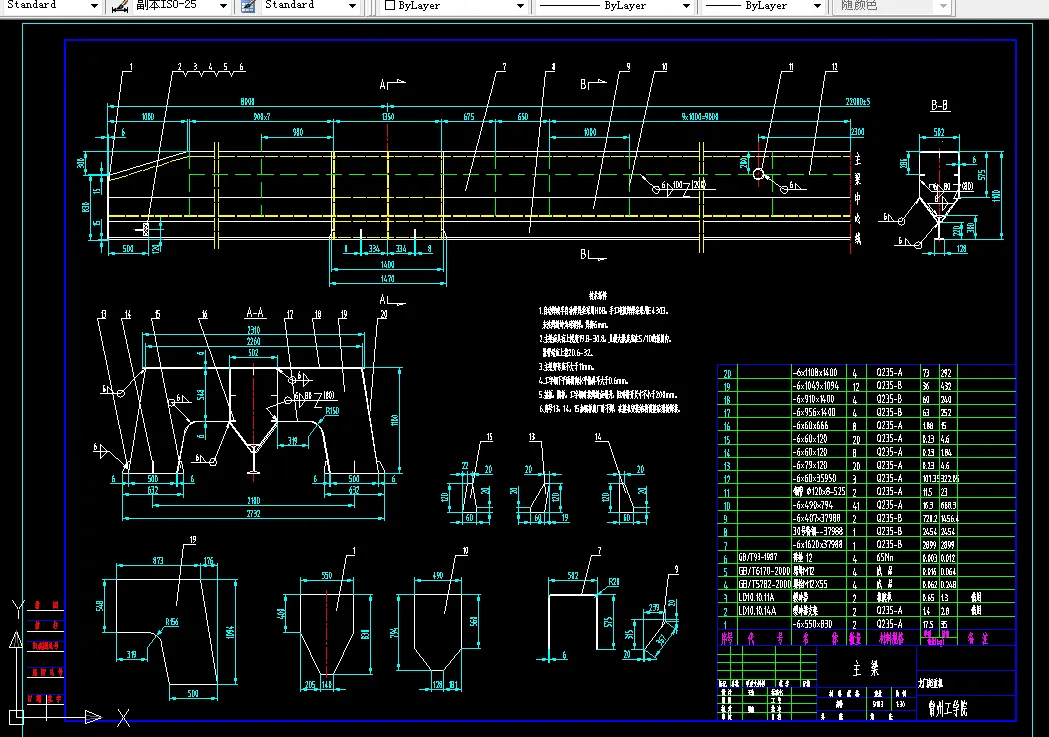The image size is (1049, 737).
Task: Select the circular hole under callout 11
Action: point(758,175)
